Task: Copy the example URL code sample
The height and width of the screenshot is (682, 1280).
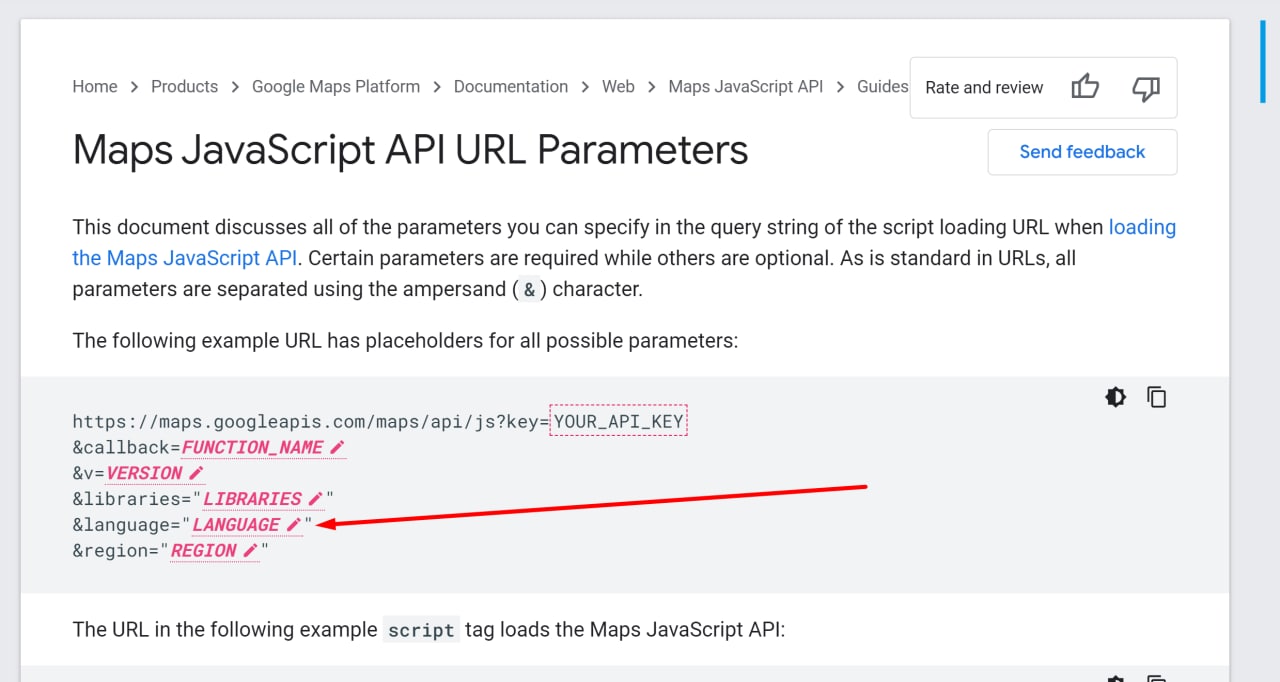Action: tap(1157, 397)
